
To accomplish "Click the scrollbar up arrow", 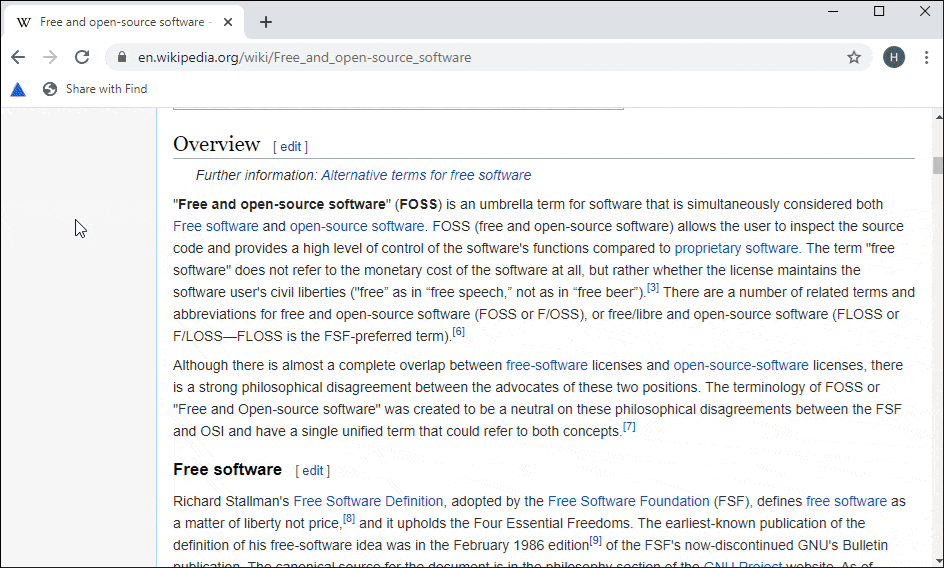I will (x=938, y=117).
